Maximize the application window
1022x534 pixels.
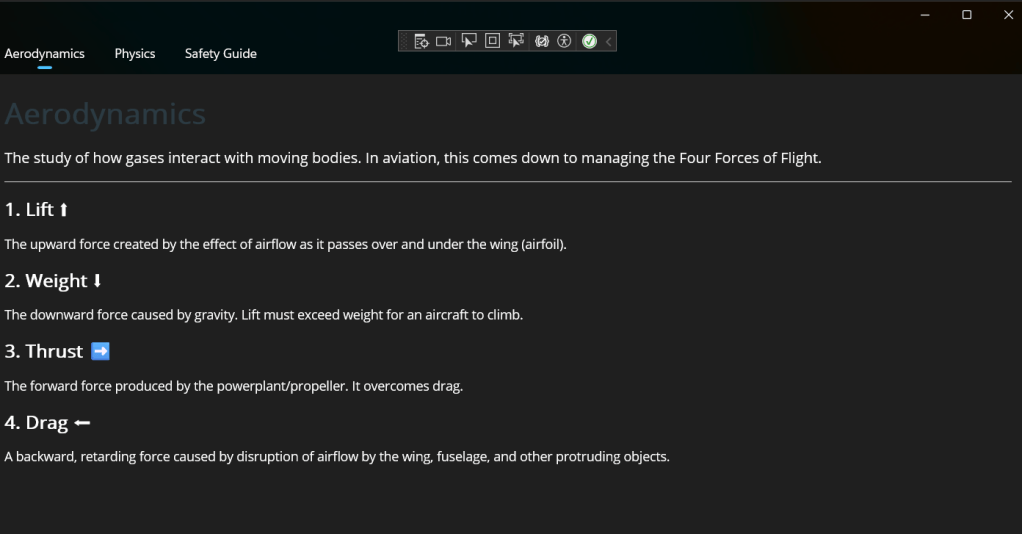(x=967, y=14)
